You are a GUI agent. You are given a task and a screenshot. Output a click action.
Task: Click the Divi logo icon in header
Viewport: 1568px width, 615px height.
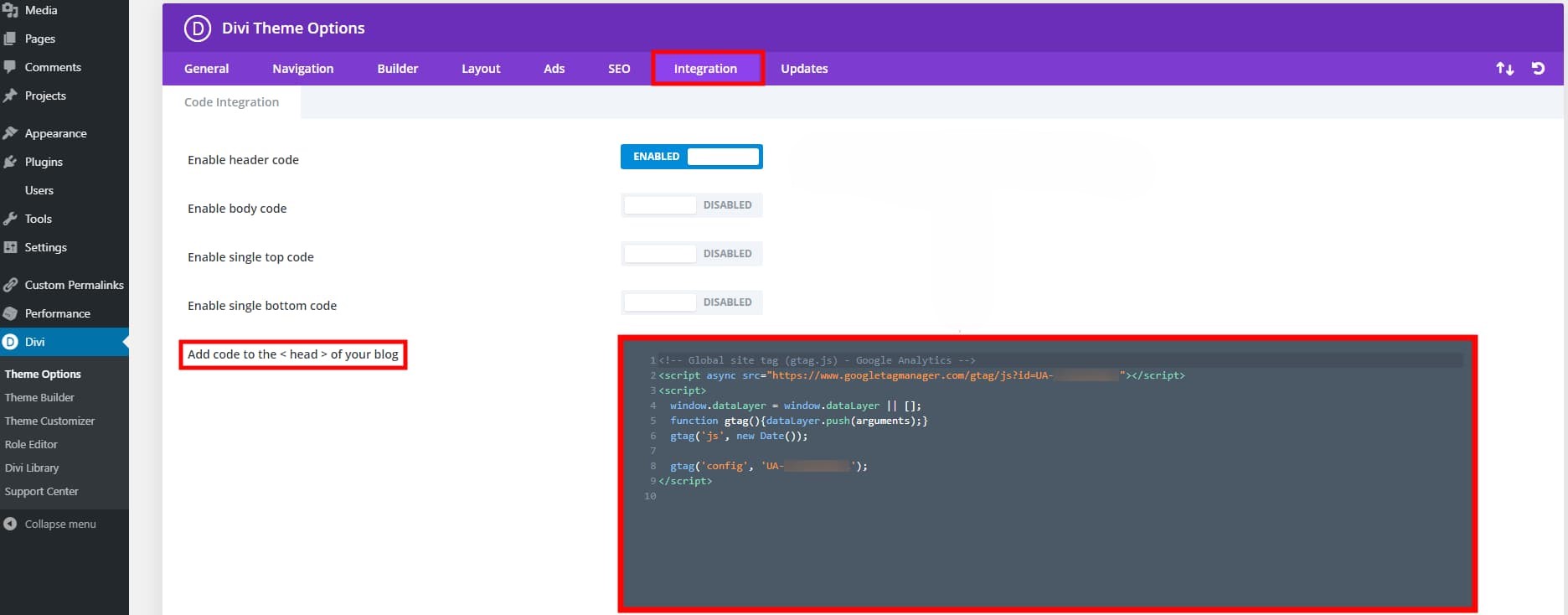(198, 28)
